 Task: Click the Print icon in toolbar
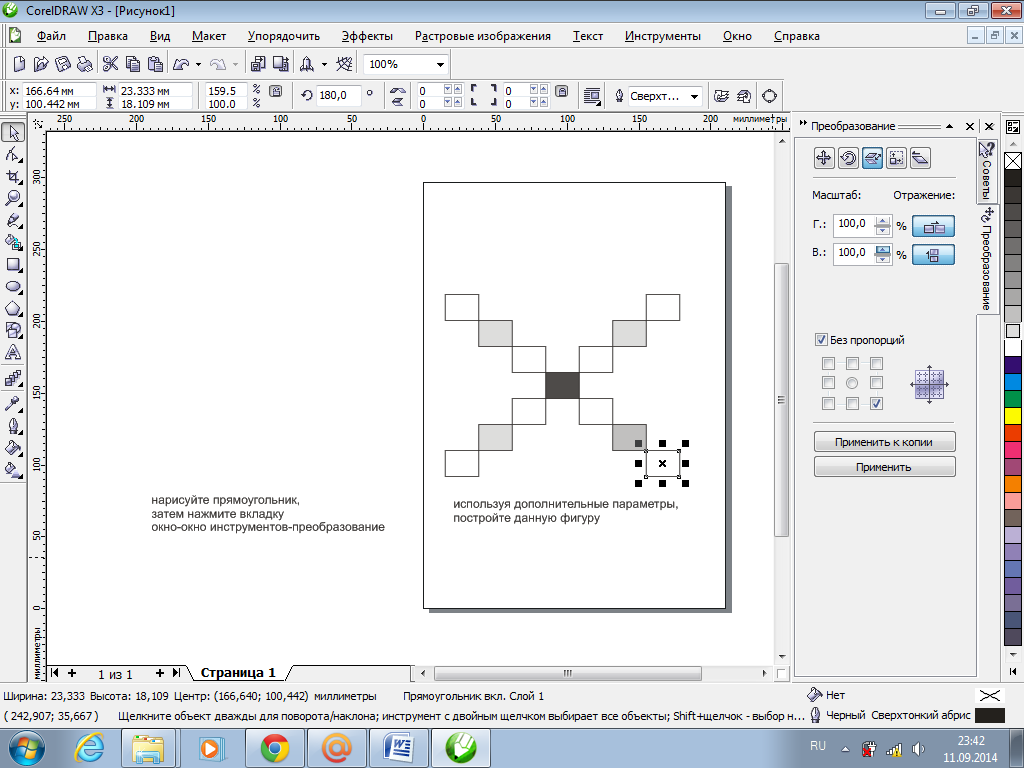click(x=85, y=64)
